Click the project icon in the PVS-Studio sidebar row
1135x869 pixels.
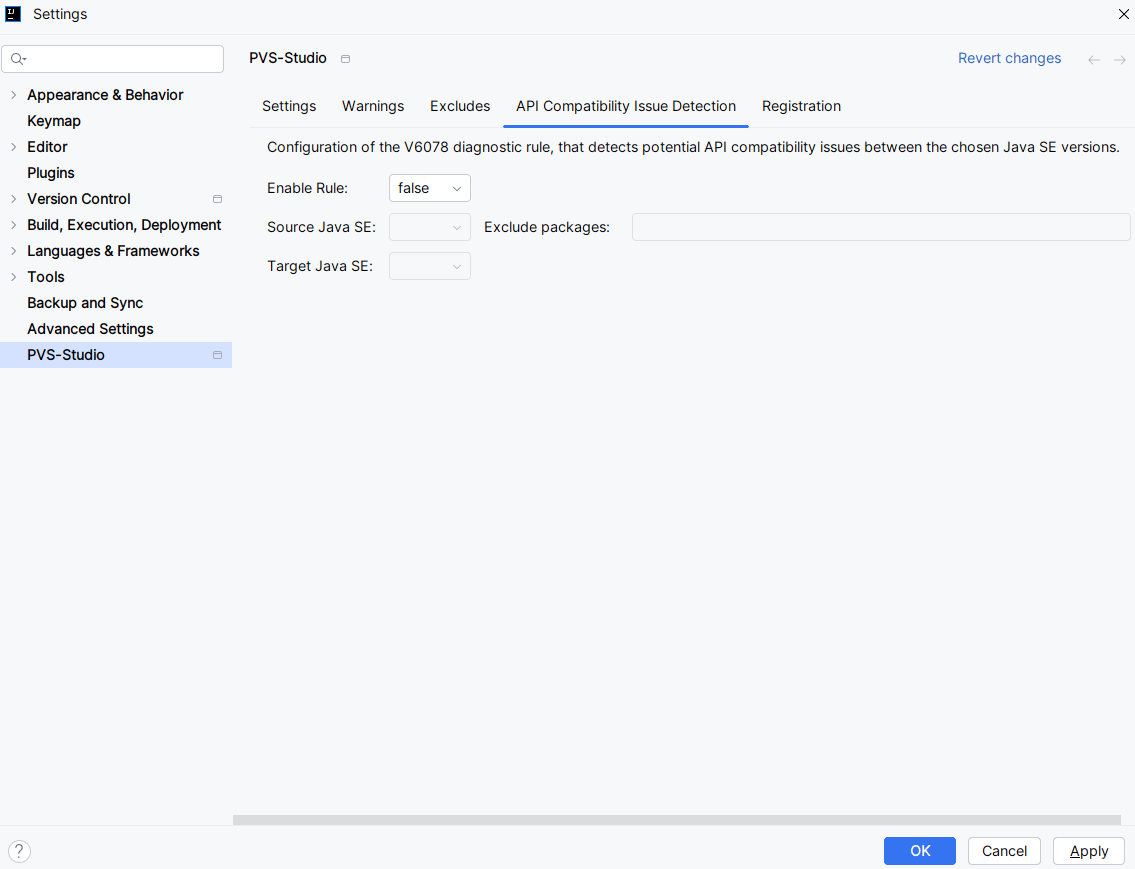pyautogui.click(x=217, y=355)
